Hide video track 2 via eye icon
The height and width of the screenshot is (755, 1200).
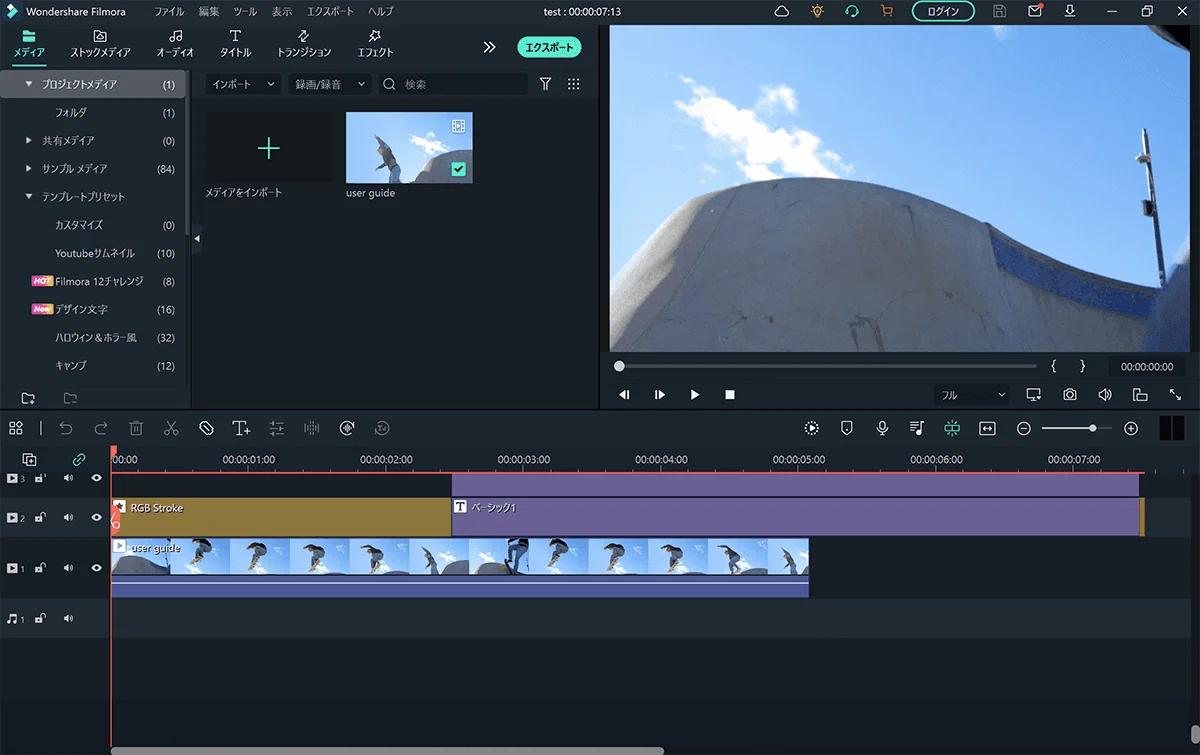pyautogui.click(x=97, y=518)
